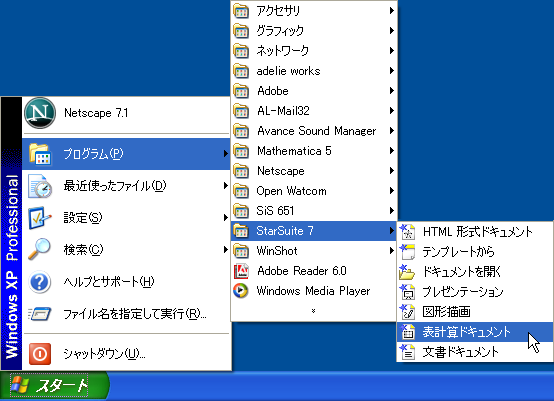Click the 表計算ドキュメント spreadsheet icon
554x401 pixels.
(x=407, y=332)
